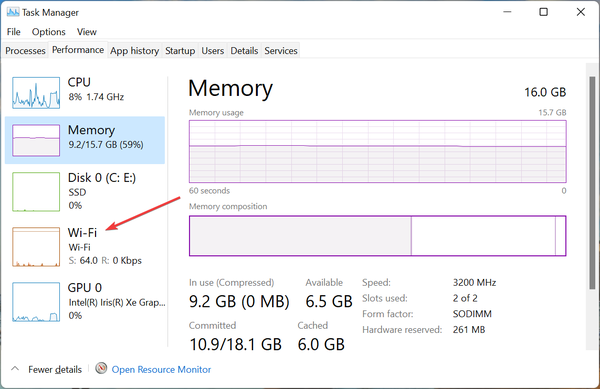
Task: Click the vertical scrollbar on the right
Action: 592,183
